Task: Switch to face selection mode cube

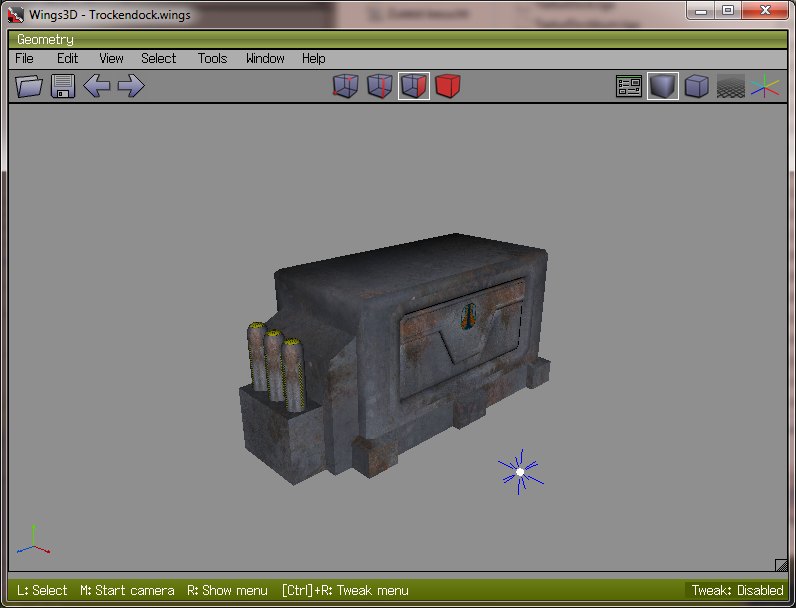Action: click(413, 87)
